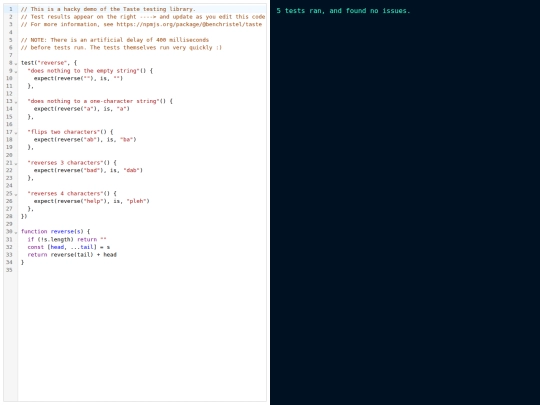Click the expect(reverse("a")) assertion line

click(x=82, y=109)
